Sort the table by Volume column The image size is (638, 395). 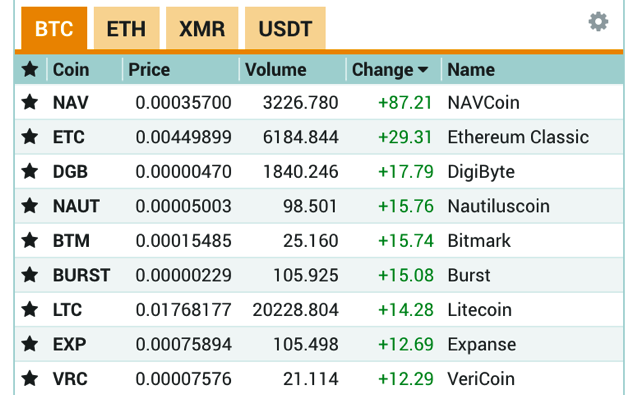click(275, 70)
